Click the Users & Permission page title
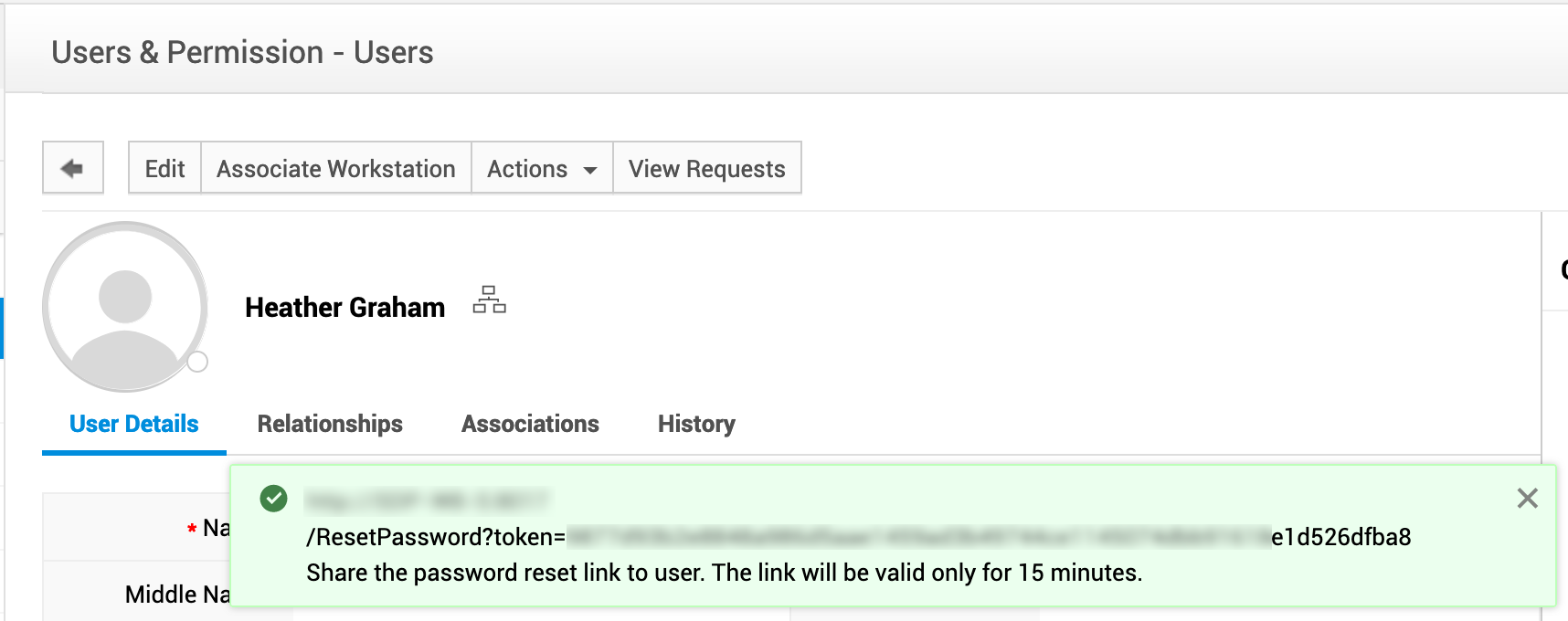The image size is (1568, 621). (x=242, y=53)
